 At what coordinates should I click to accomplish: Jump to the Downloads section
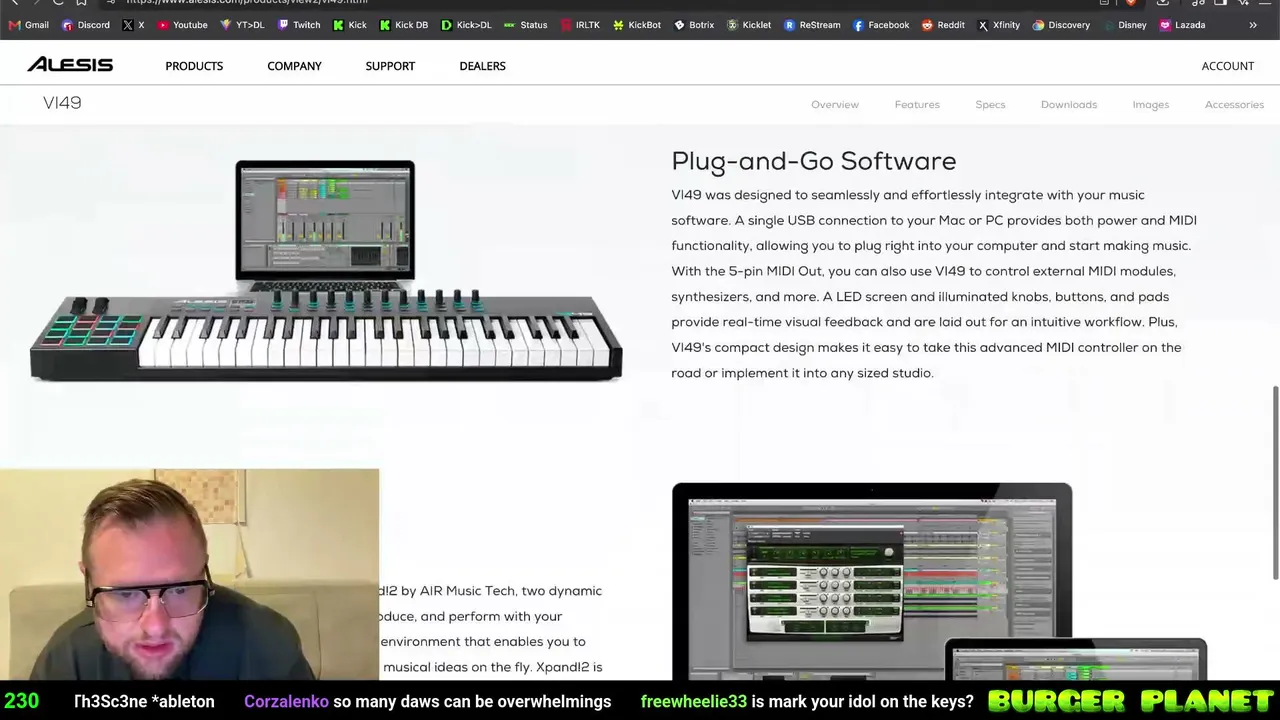click(1069, 104)
